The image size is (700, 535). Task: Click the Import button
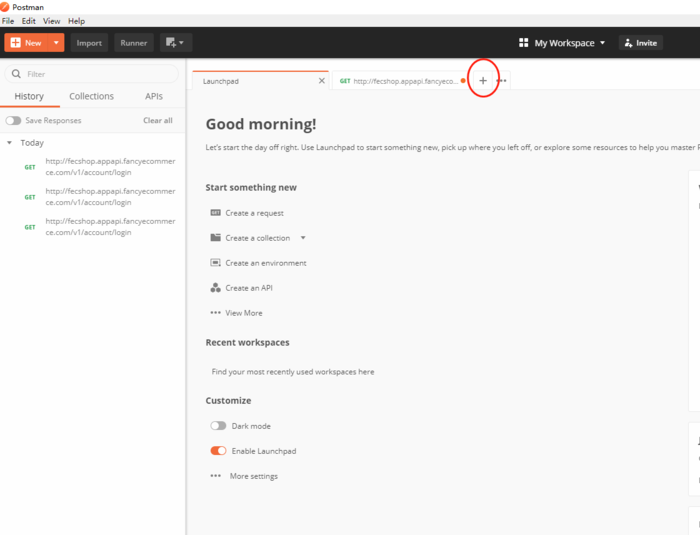coord(89,43)
